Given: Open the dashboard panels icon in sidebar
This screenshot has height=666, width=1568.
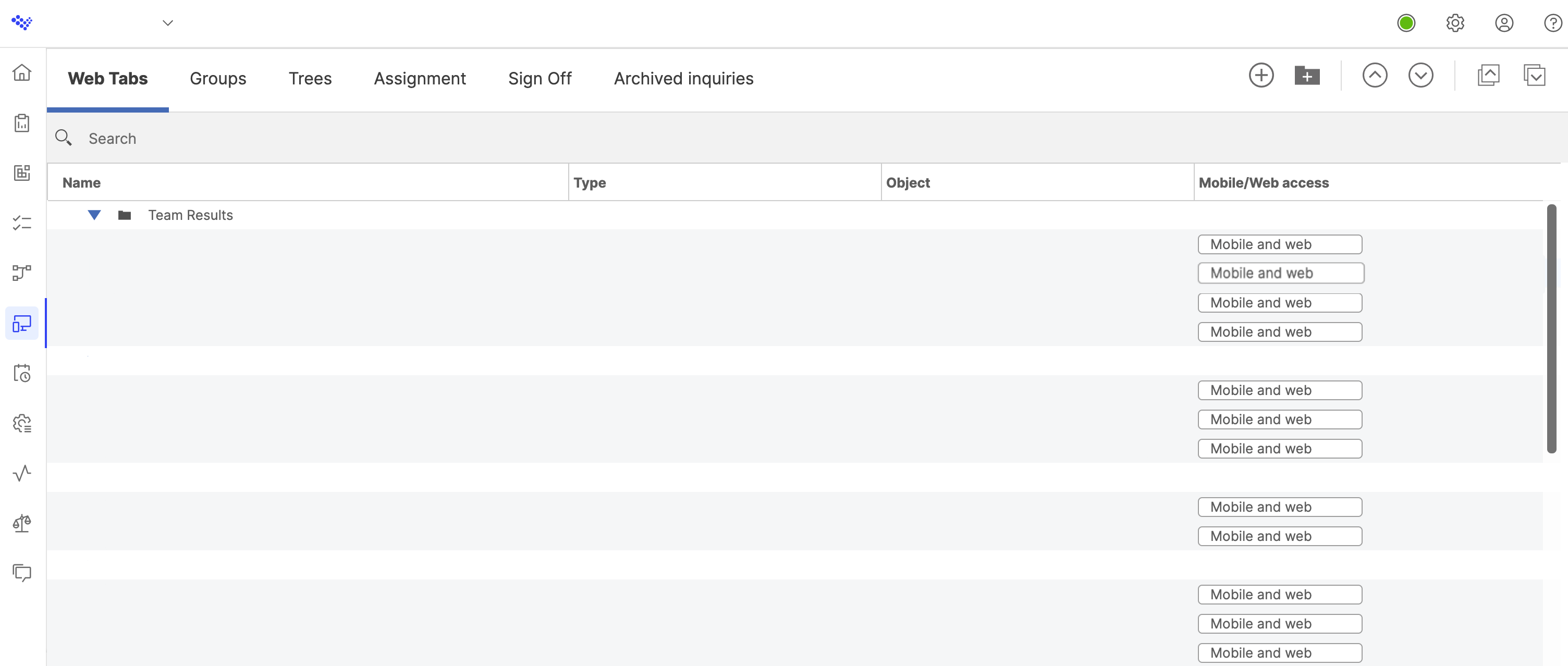Looking at the screenshot, I should [x=22, y=172].
